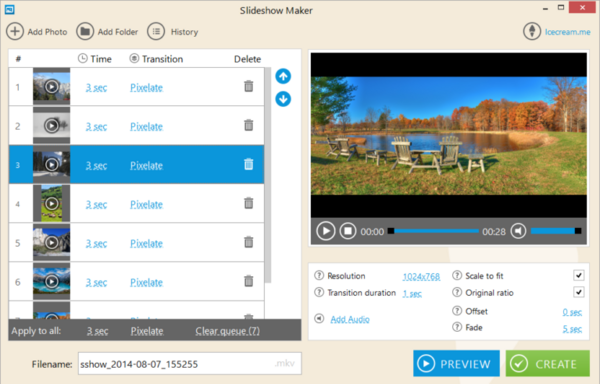
Task: Click the CREATE button
Action: point(548,363)
